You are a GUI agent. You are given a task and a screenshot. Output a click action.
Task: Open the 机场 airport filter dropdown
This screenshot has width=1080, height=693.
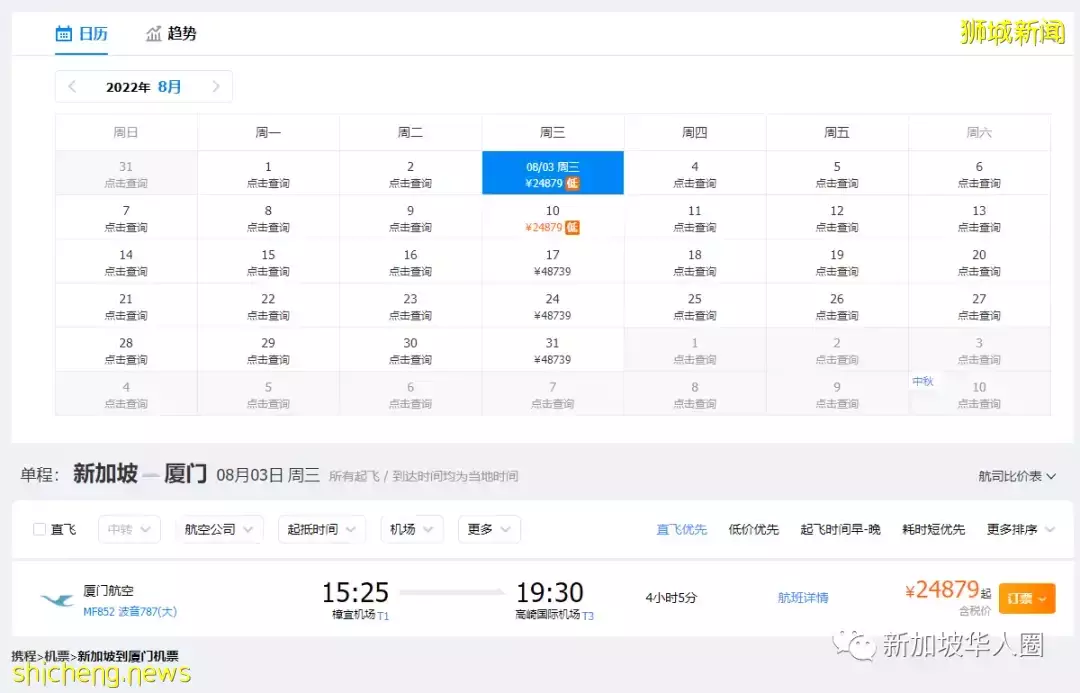[411, 529]
